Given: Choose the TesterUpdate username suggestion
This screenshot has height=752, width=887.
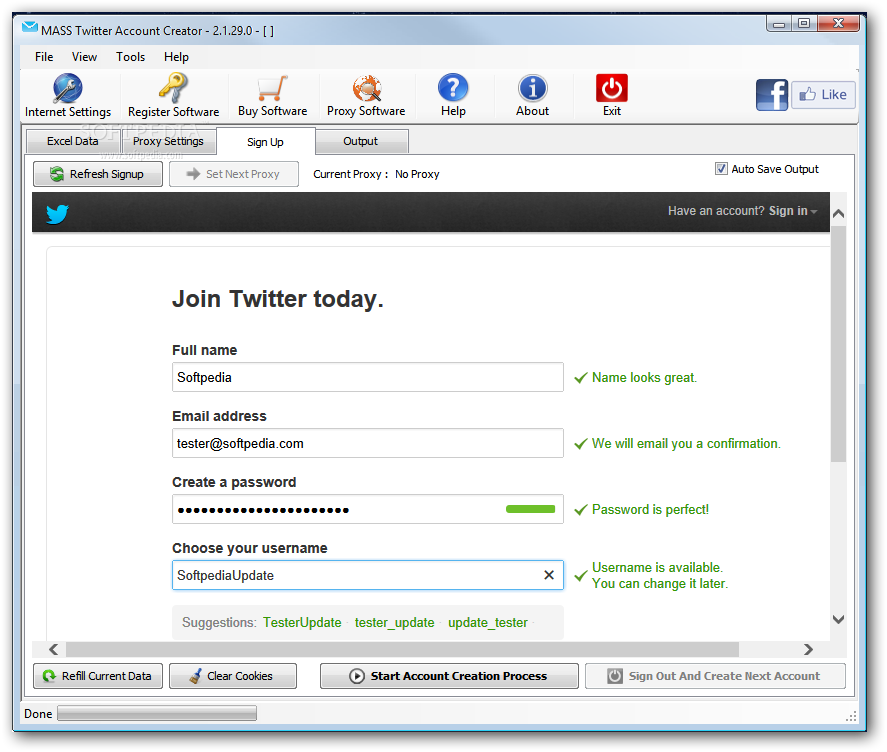Looking at the screenshot, I should point(302,622).
